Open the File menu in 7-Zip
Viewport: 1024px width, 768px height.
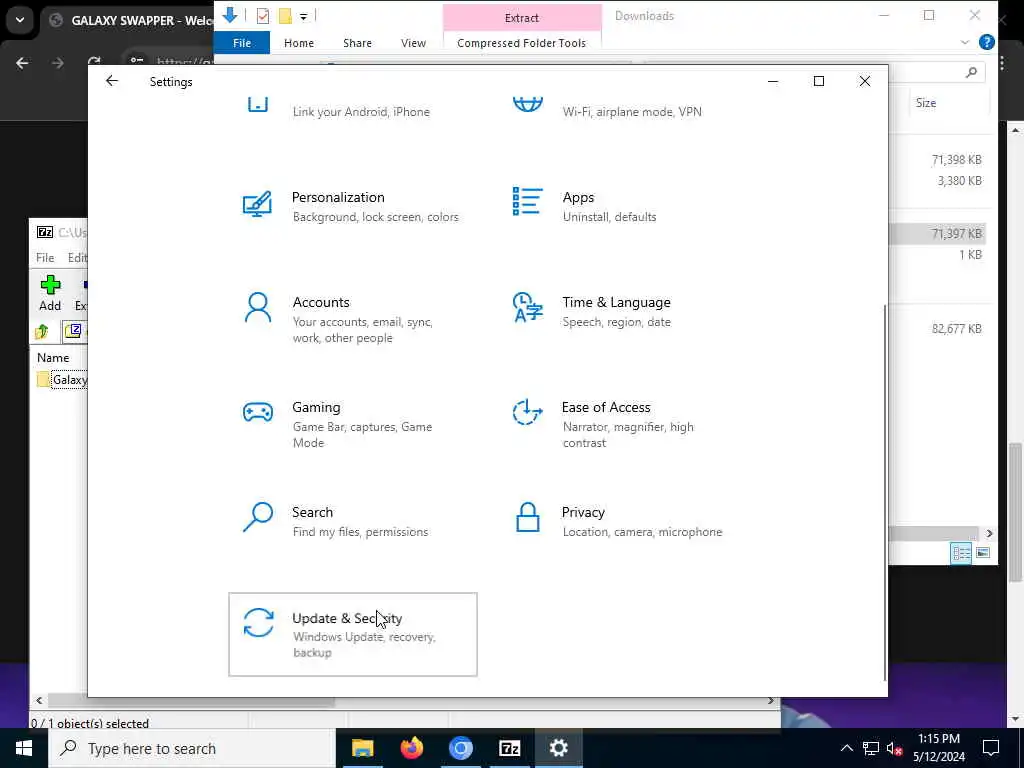pyautogui.click(x=45, y=257)
